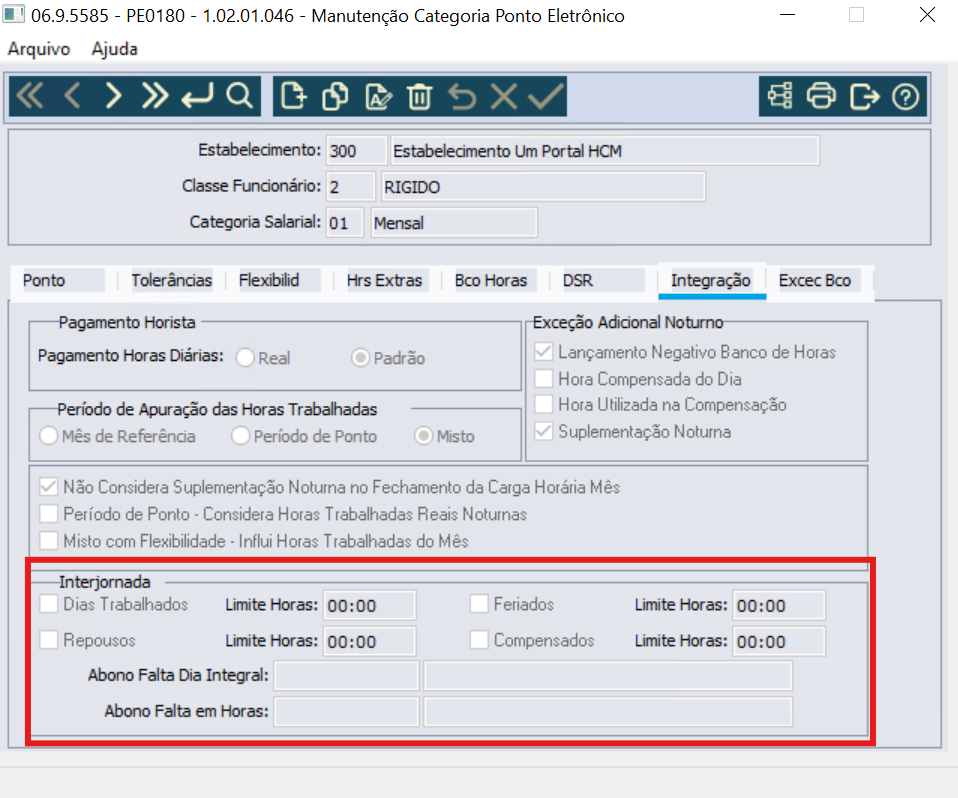The height and width of the screenshot is (798, 958).
Task: Delete record using the trash icon
Action: (420, 96)
